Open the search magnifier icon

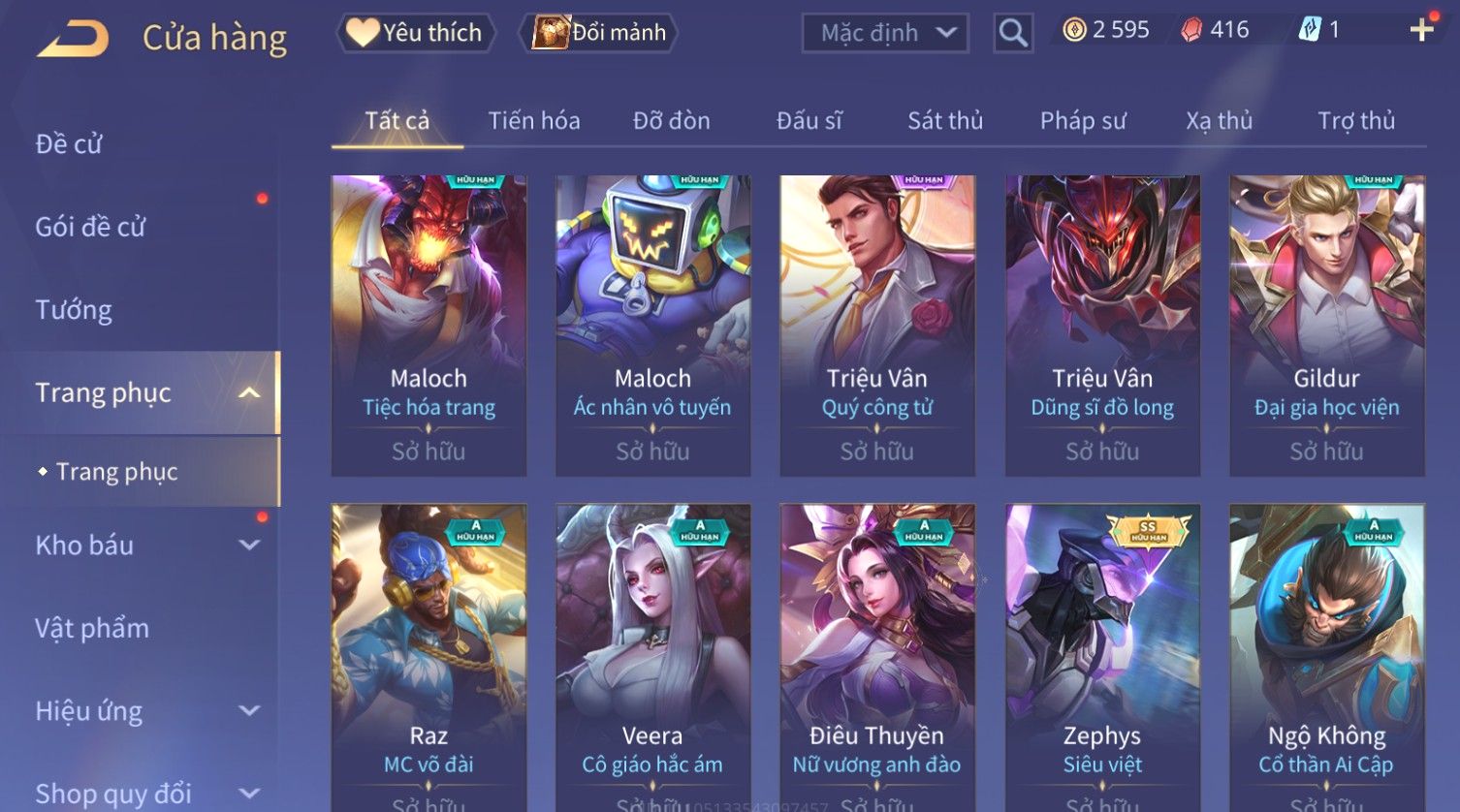click(x=1013, y=33)
